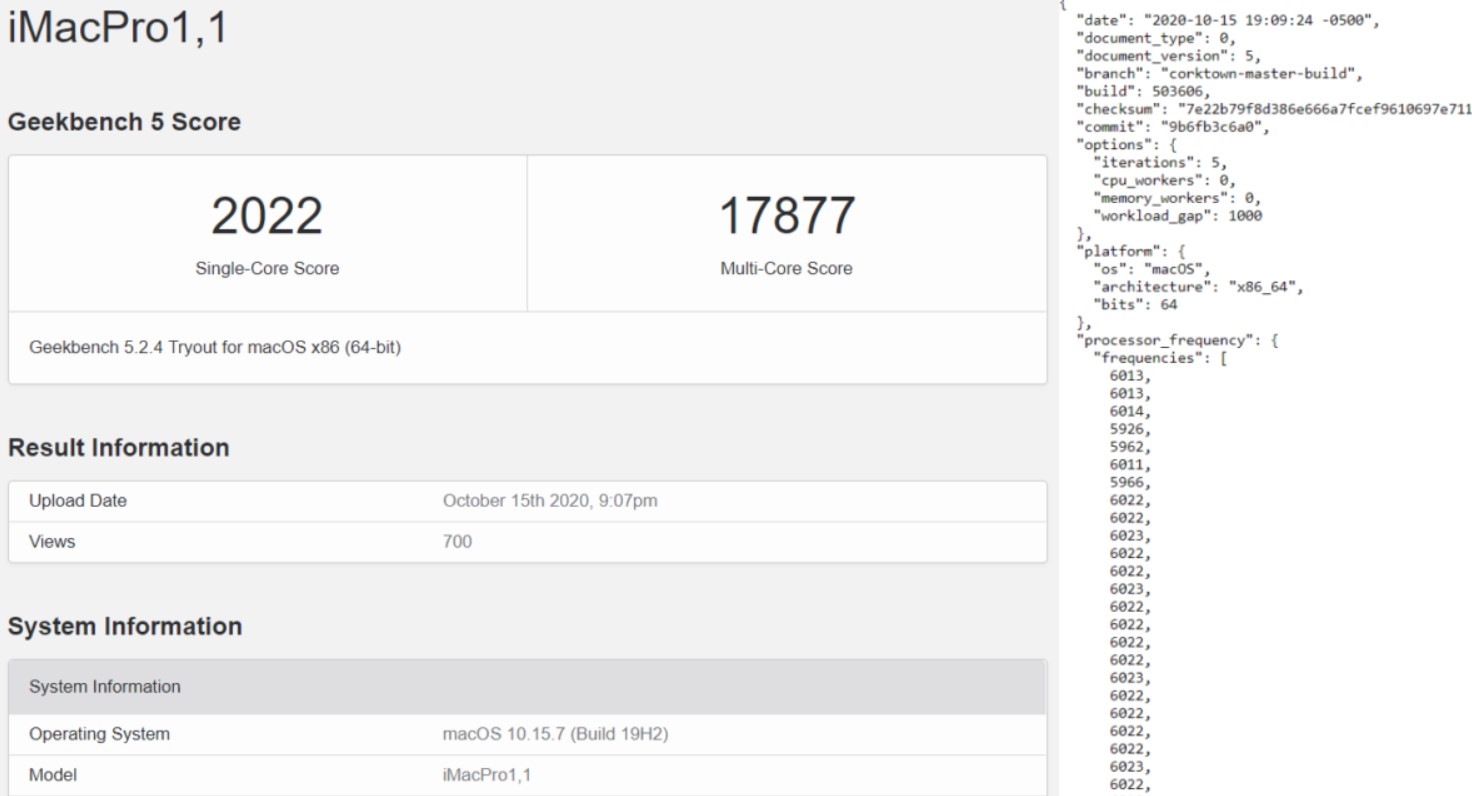Click the Result Information heading
The width and height of the screenshot is (1472, 796).
pos(119,449)
